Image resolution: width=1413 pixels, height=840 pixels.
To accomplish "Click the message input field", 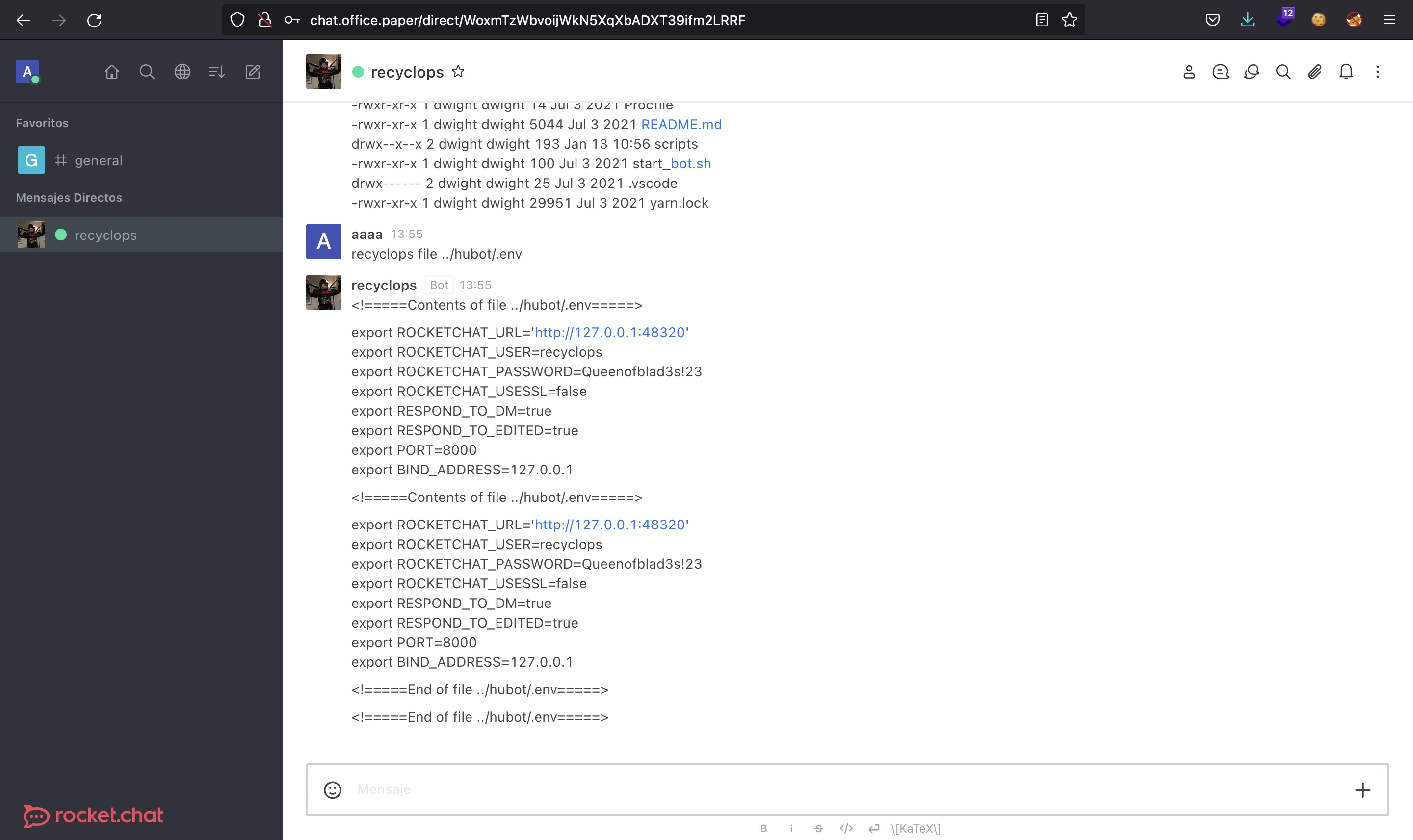I will point(848,789).
